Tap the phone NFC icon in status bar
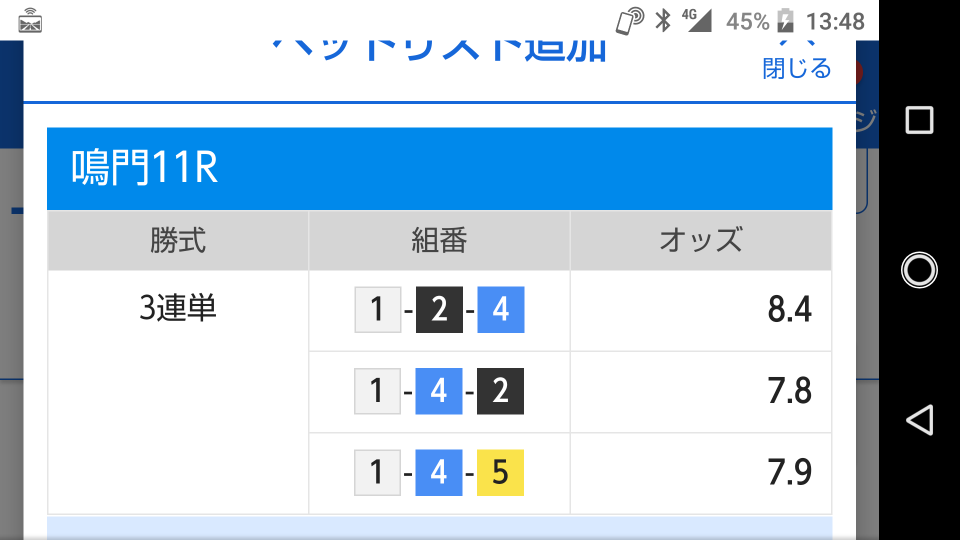 629,21
